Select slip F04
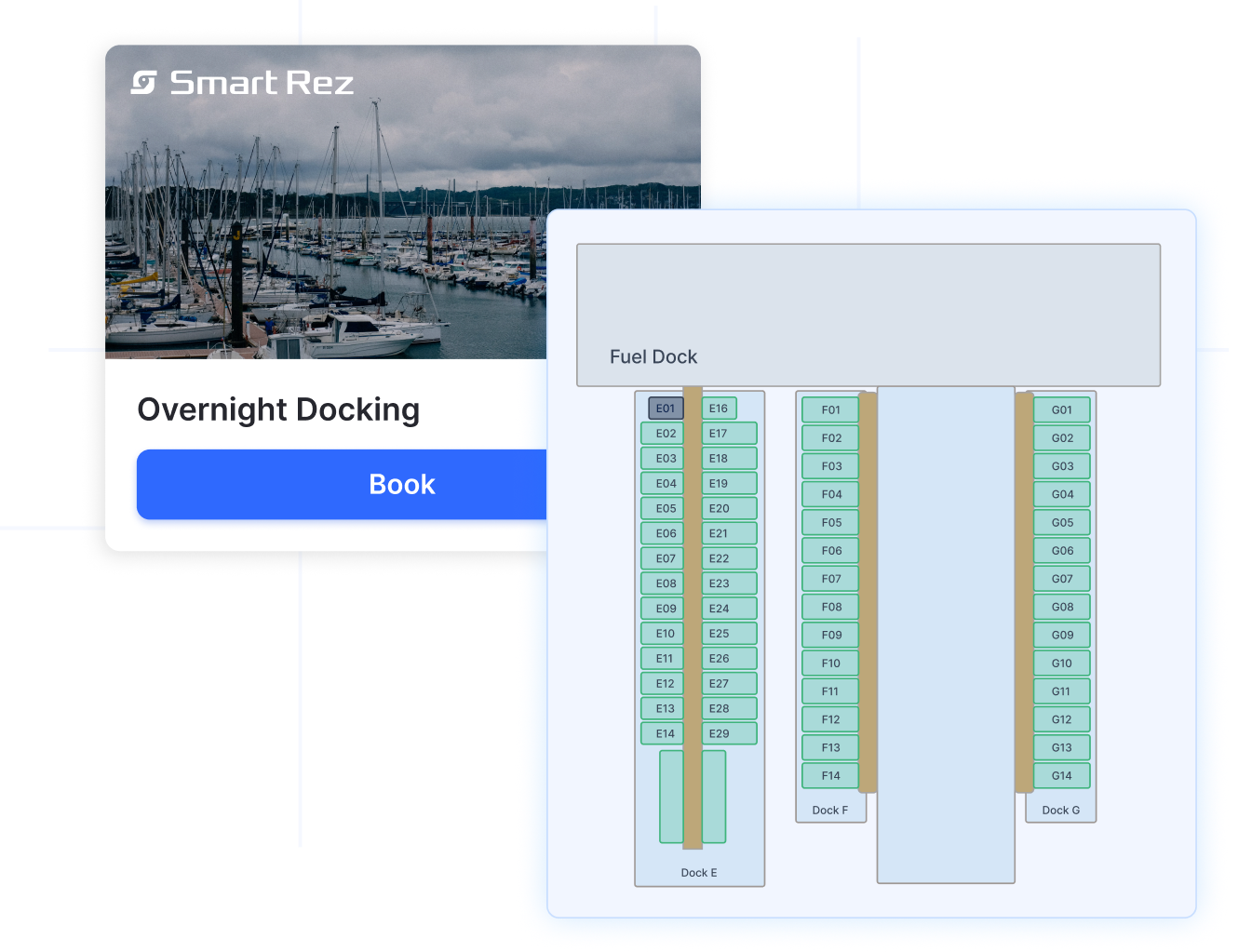The width and height of the screenshot is (1238, 952). pyautogui.click(x=830, y=495)
